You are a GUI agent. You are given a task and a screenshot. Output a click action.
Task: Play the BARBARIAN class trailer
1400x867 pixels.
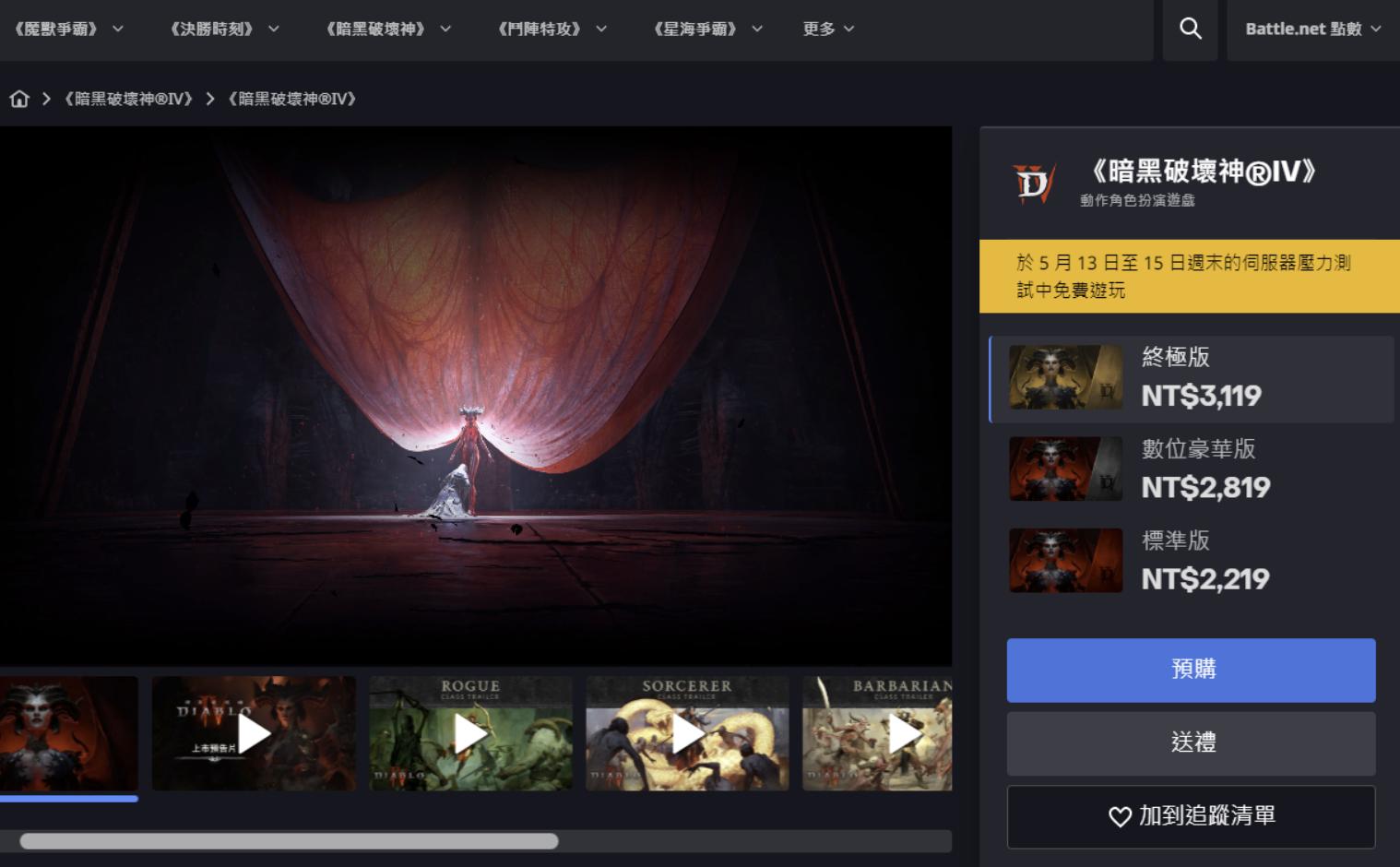coord(905,733)
